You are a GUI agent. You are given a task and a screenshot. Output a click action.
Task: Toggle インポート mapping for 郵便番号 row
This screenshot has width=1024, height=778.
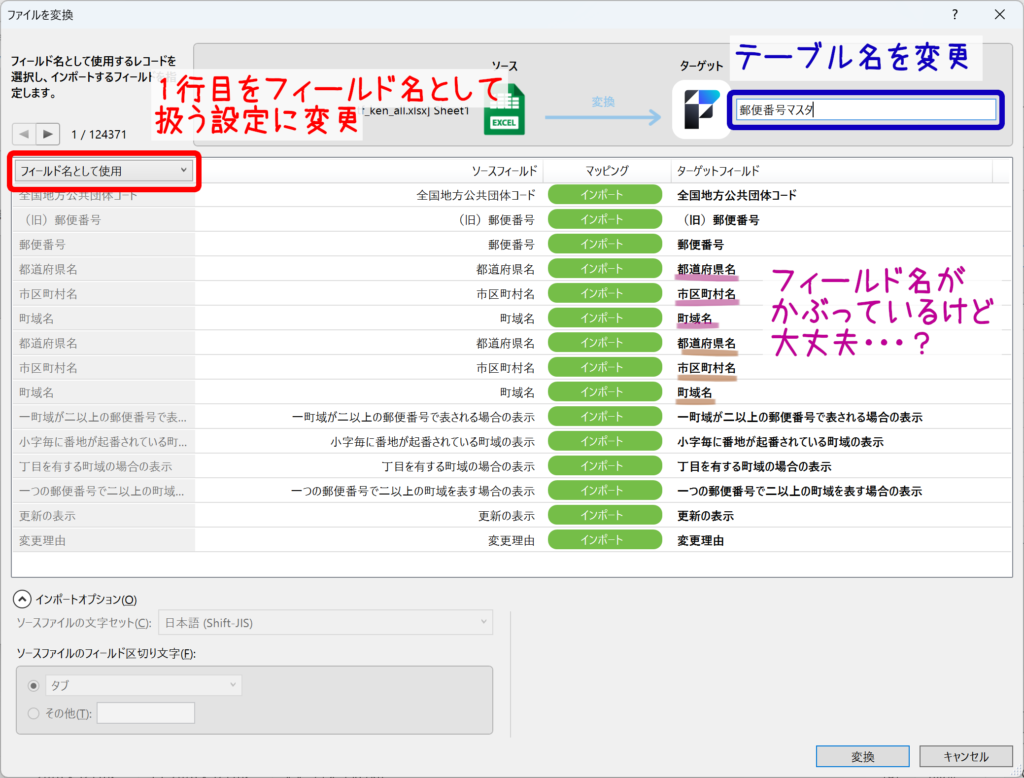(605, 244)
